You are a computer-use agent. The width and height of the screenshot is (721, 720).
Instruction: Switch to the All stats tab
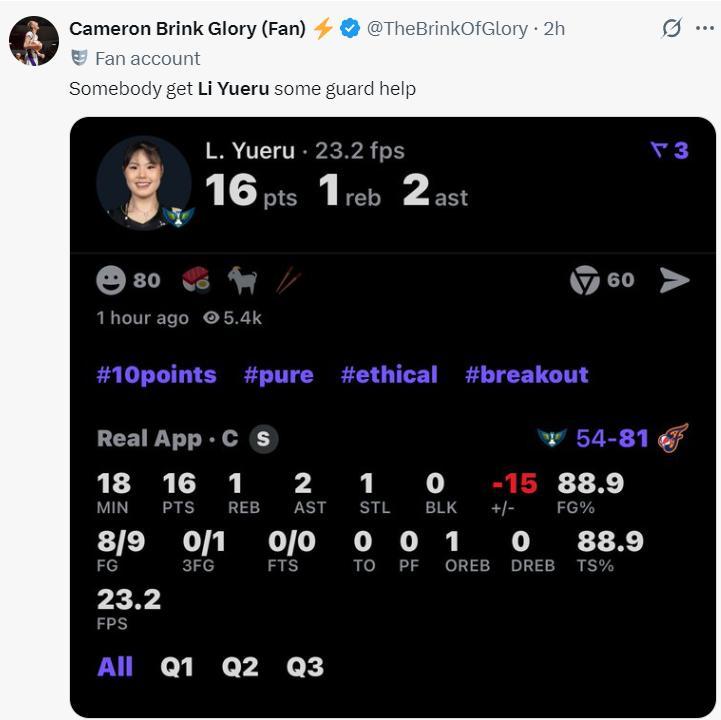pyautogui.click(x=115, y=667)
